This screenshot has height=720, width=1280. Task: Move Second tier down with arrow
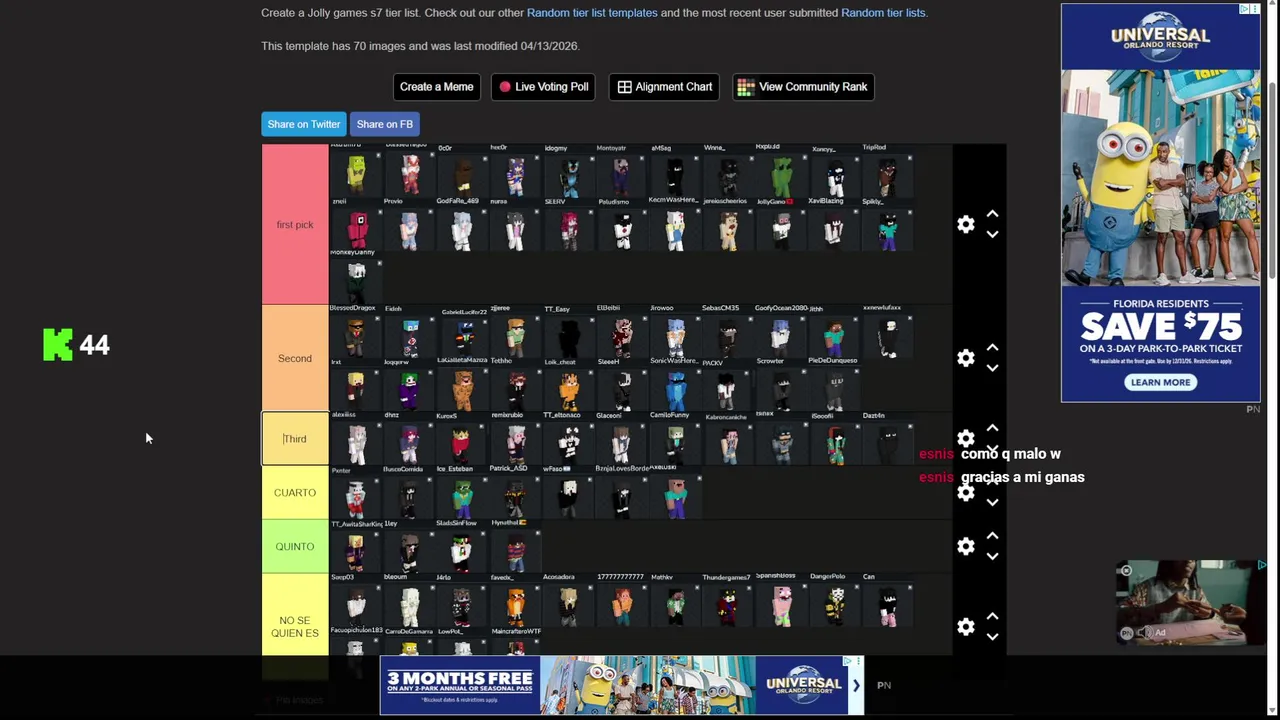click(992, 368)
